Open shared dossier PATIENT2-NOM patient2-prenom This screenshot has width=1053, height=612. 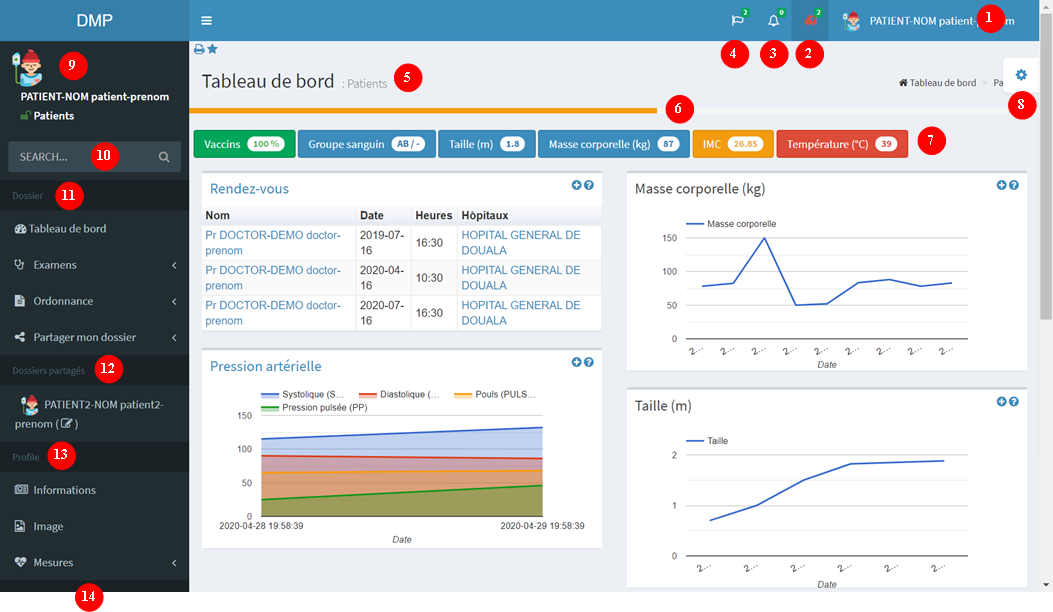click(x=94, y=414)
